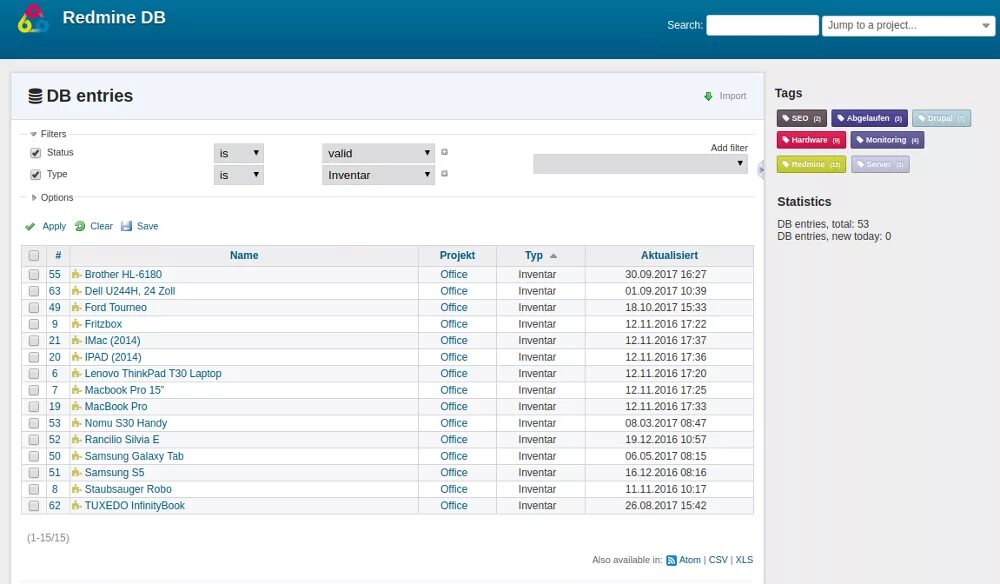This screenshot has width=1000, height=584.
Task: Click the multi-value toggle icon next to Type filter
Action: pyautogui.click(x=445, y=174)
